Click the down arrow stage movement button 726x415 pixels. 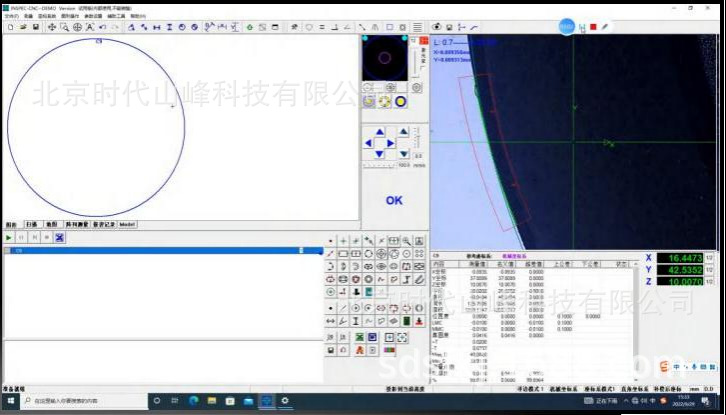tap(378, 155)
